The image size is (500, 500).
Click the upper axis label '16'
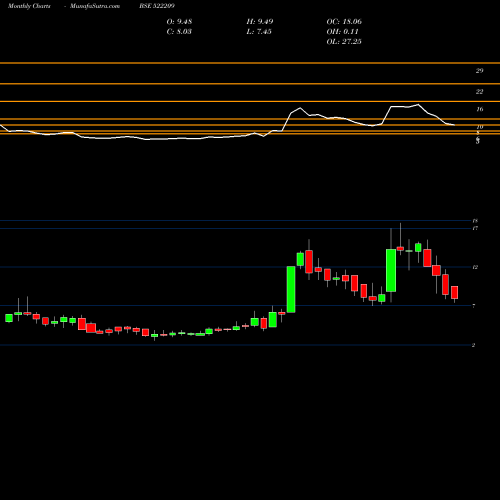pos(479,109)
